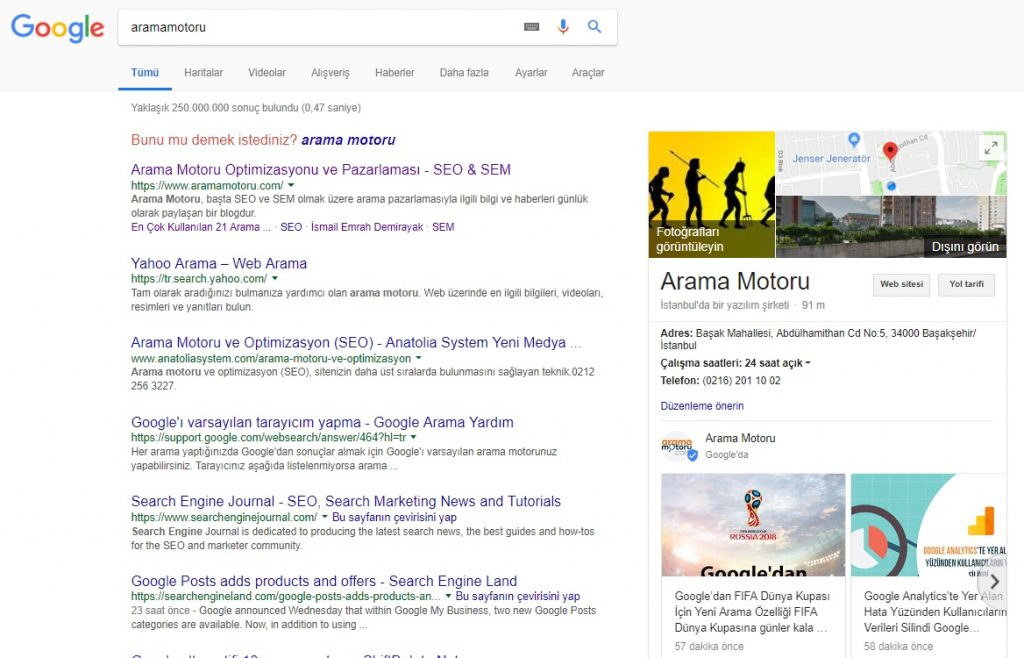
Task: Click 'arama motoru' spelling suggestion
Action: [x=348, y=140]
